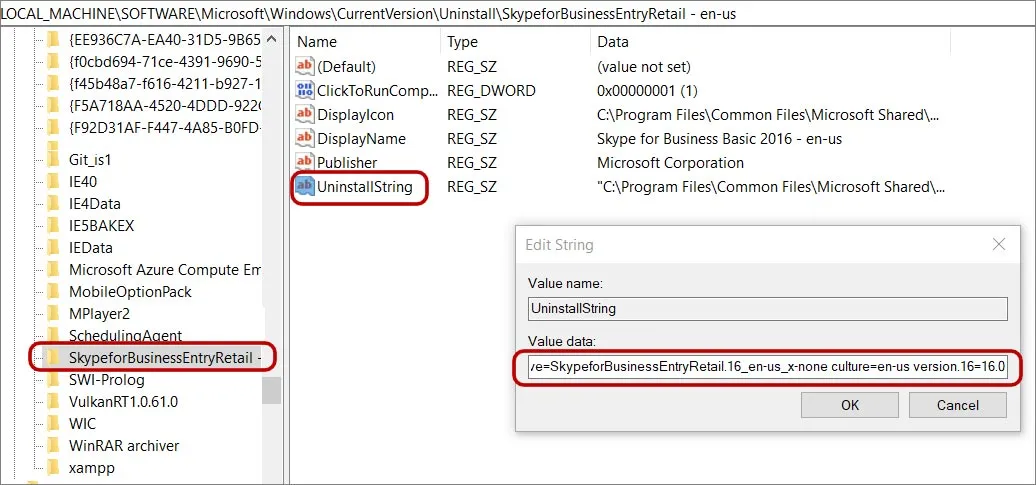Click the IE5BAKEX folder icon
This screenshot has width=1036, height=485.
54,225
